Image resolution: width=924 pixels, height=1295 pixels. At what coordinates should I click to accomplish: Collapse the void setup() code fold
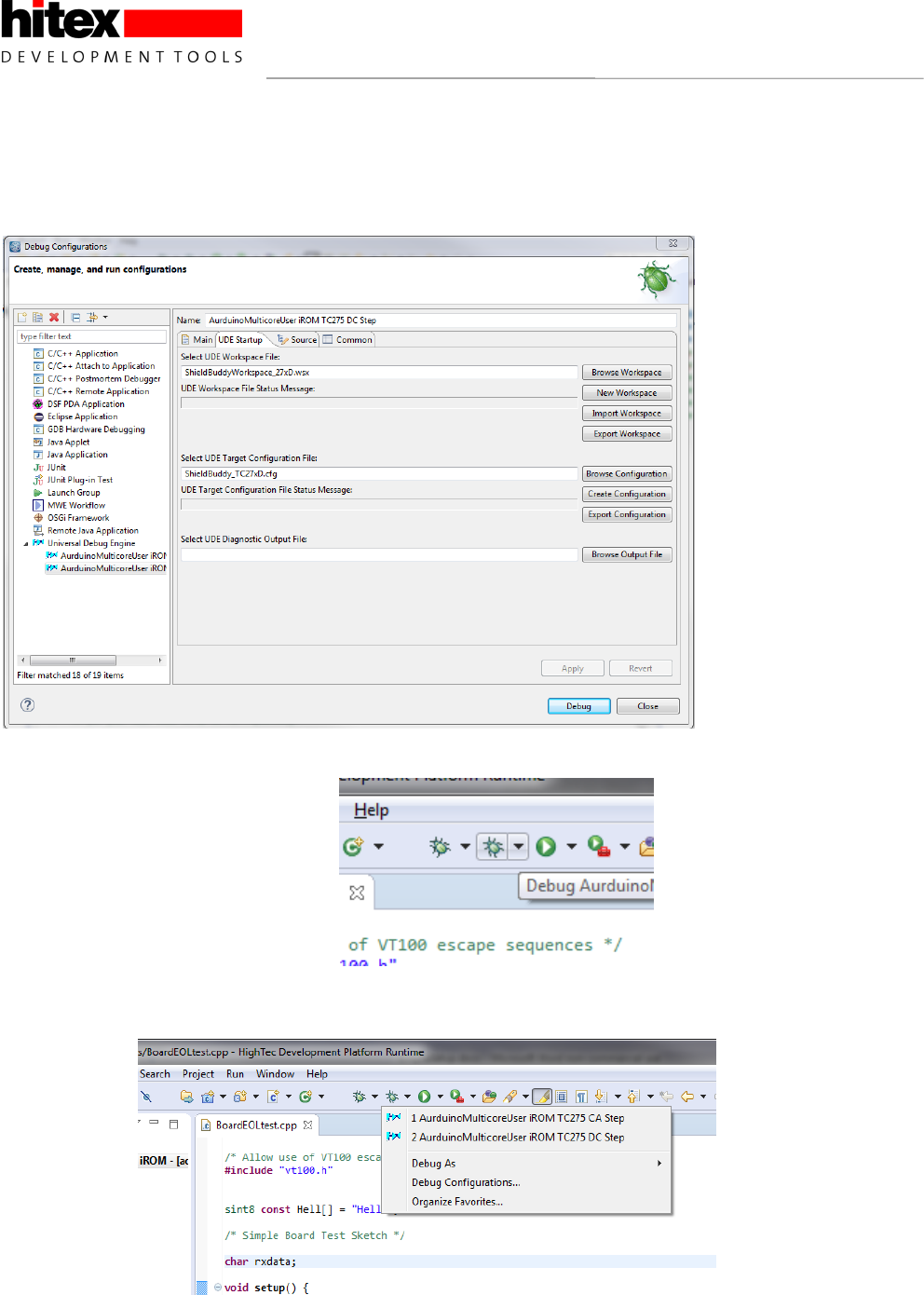tap(218, 1288)
